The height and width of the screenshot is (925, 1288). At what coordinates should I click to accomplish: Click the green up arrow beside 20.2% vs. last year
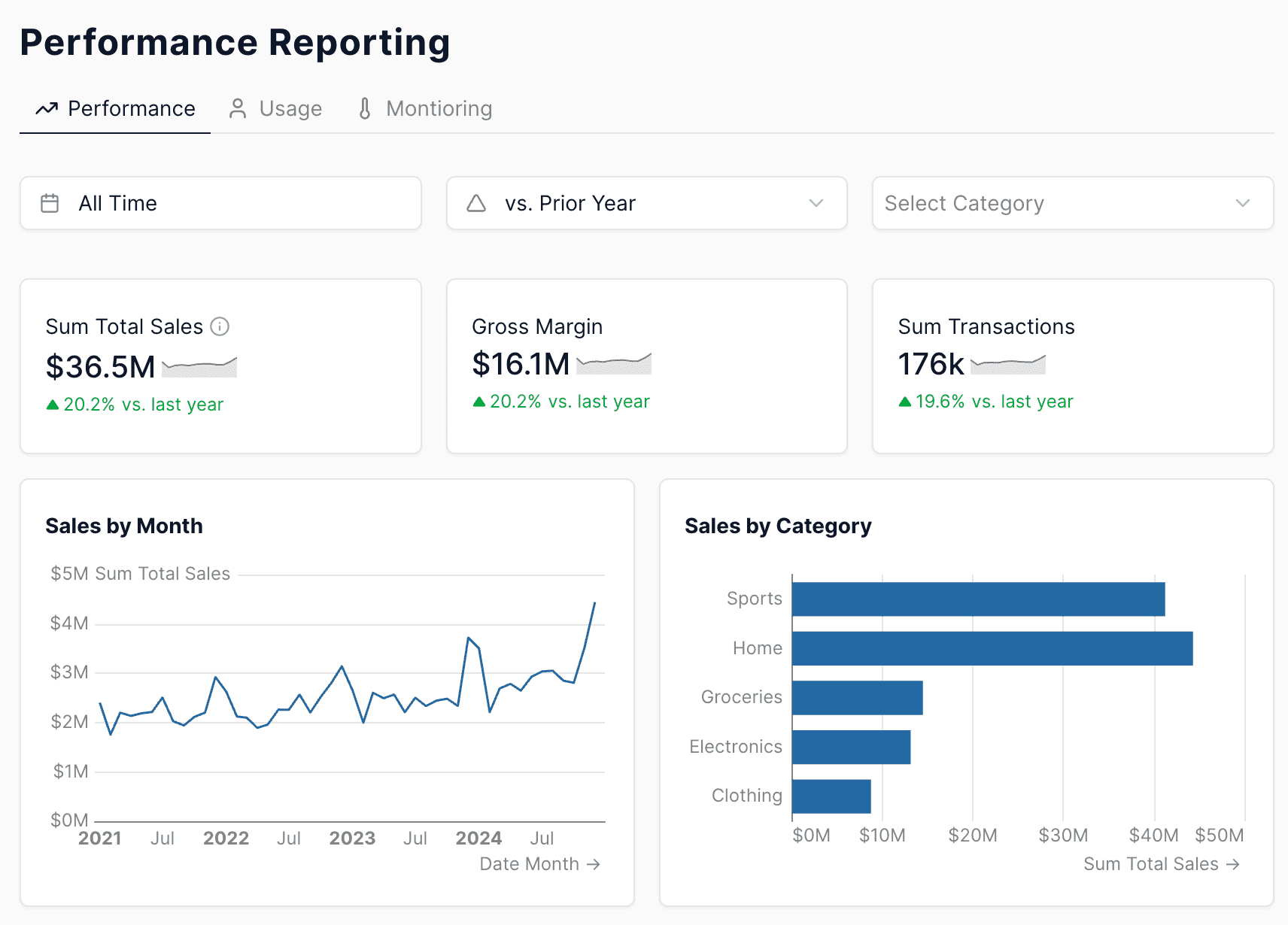pos(52,404)
